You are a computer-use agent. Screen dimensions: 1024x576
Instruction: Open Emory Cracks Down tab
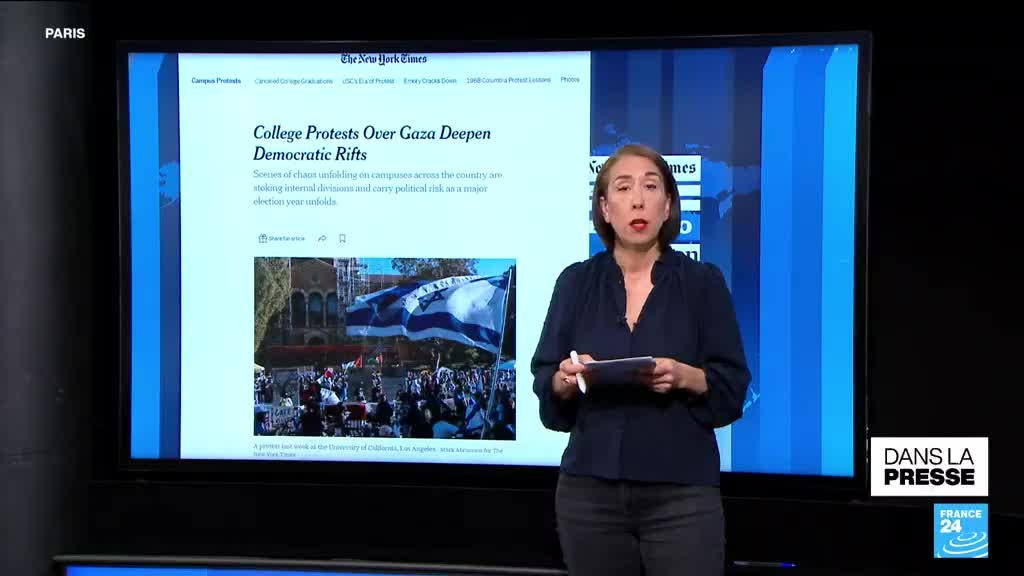click(x=430, y=81)
